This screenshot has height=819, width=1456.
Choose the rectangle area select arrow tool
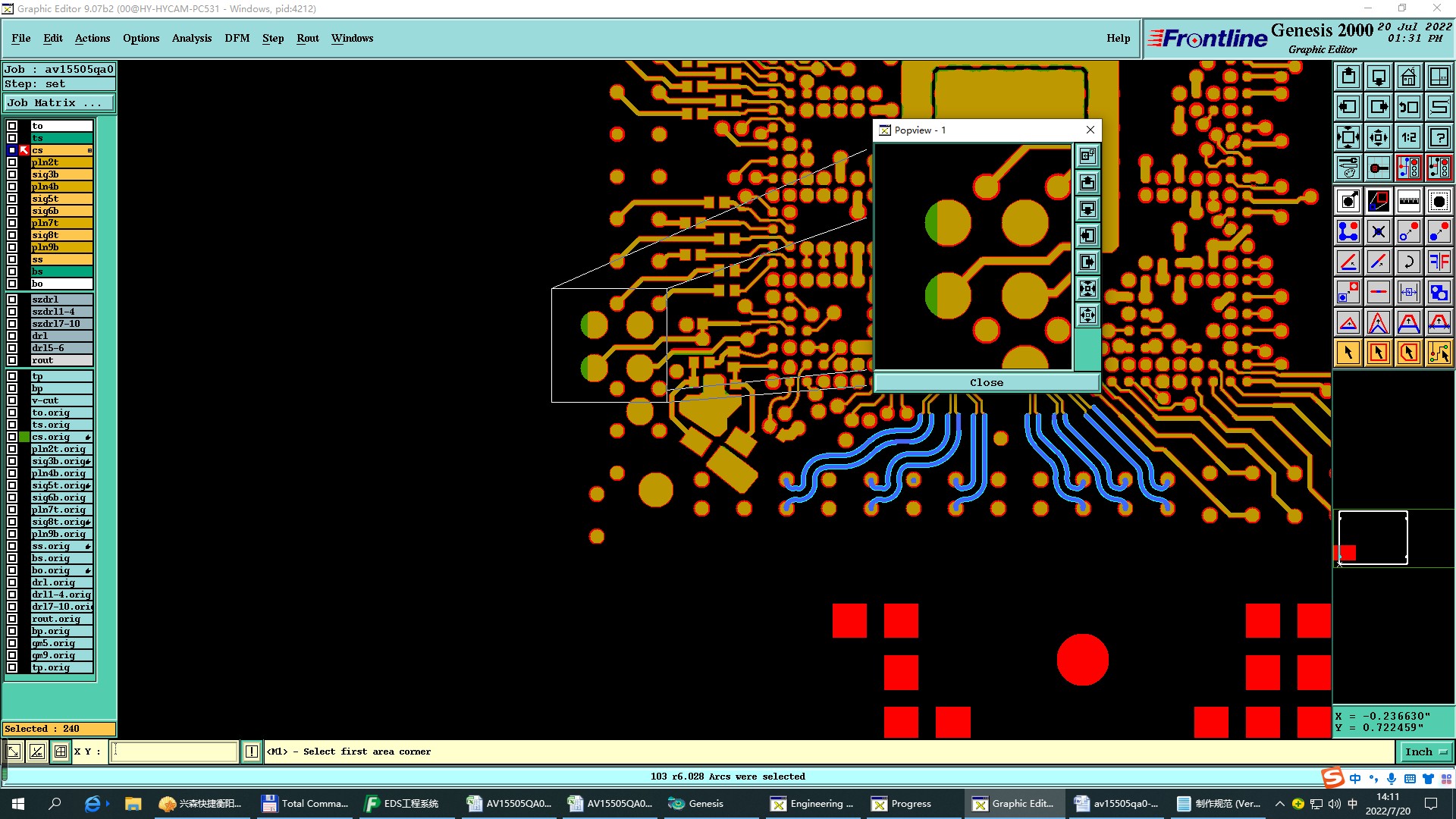pos(1378,353)
